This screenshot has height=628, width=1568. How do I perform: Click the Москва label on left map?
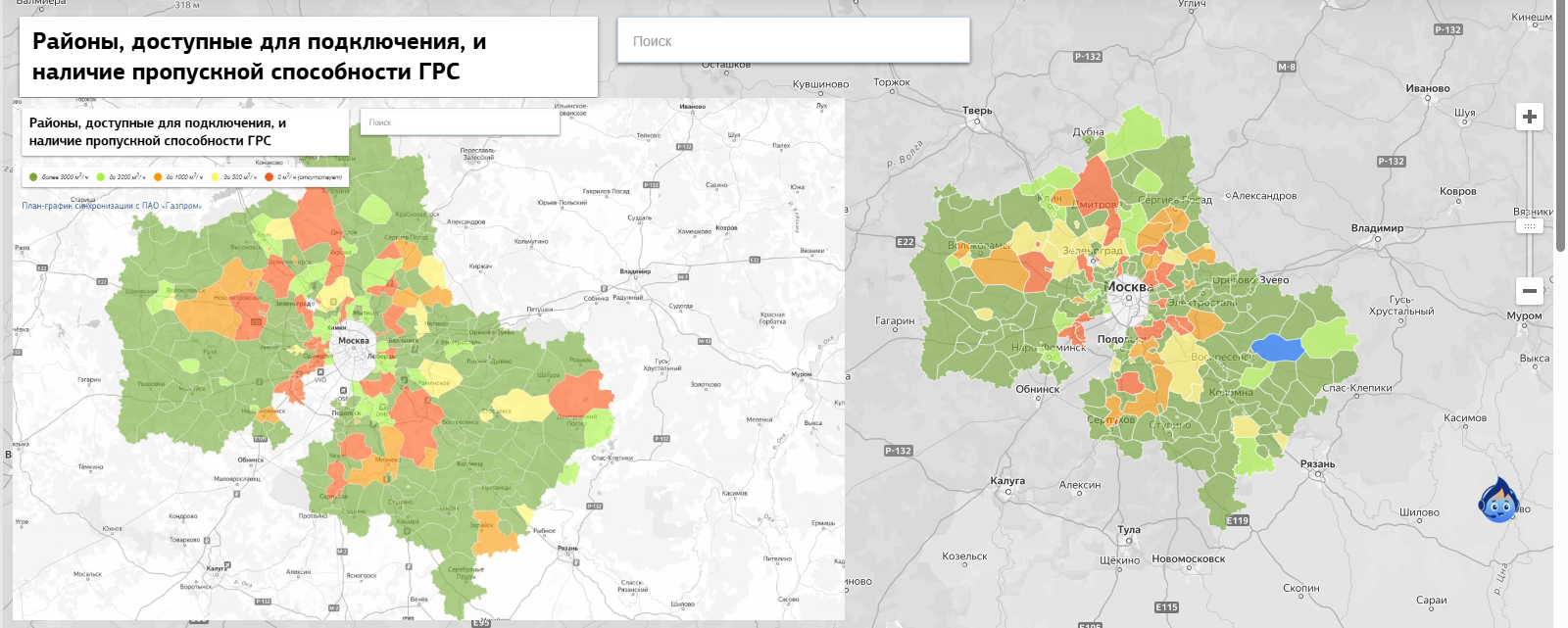(354, 341)
